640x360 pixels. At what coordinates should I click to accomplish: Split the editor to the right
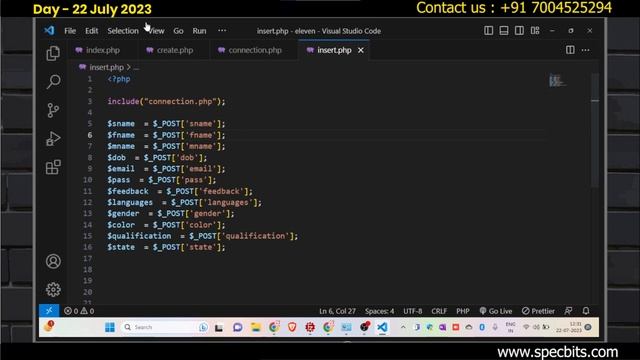tap(570, 50)
